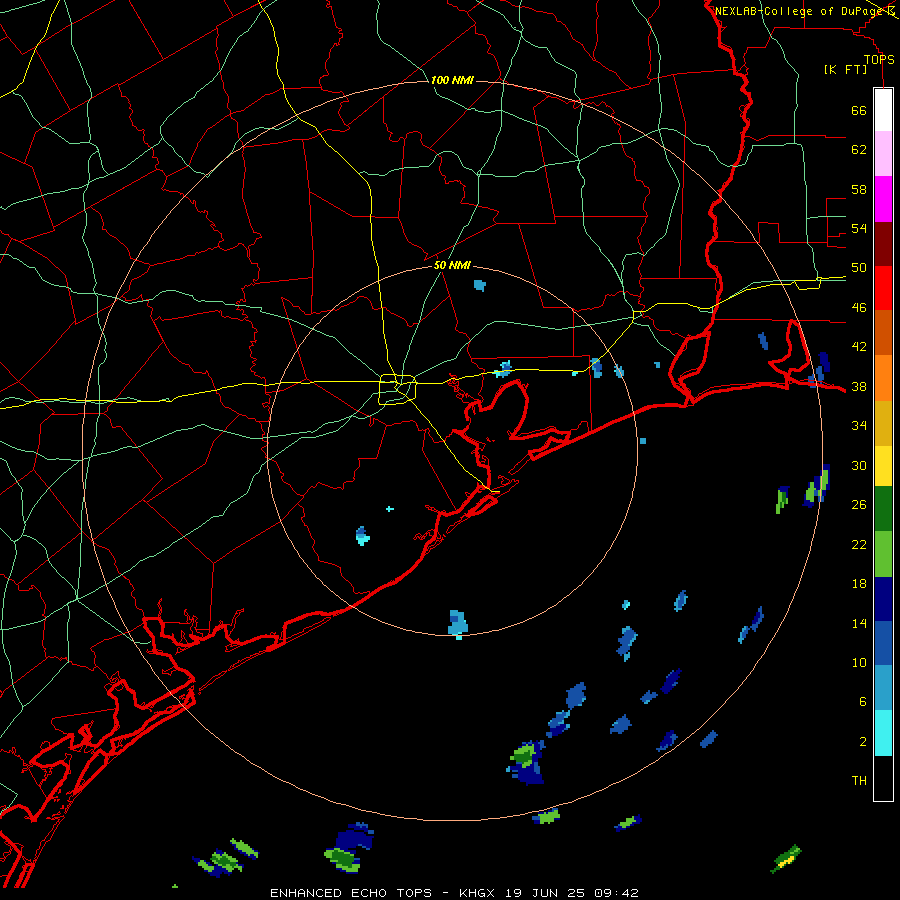Click the yellow Houston beltway loop at radar center
900x900 pixels.
click(x=398, y=389)
